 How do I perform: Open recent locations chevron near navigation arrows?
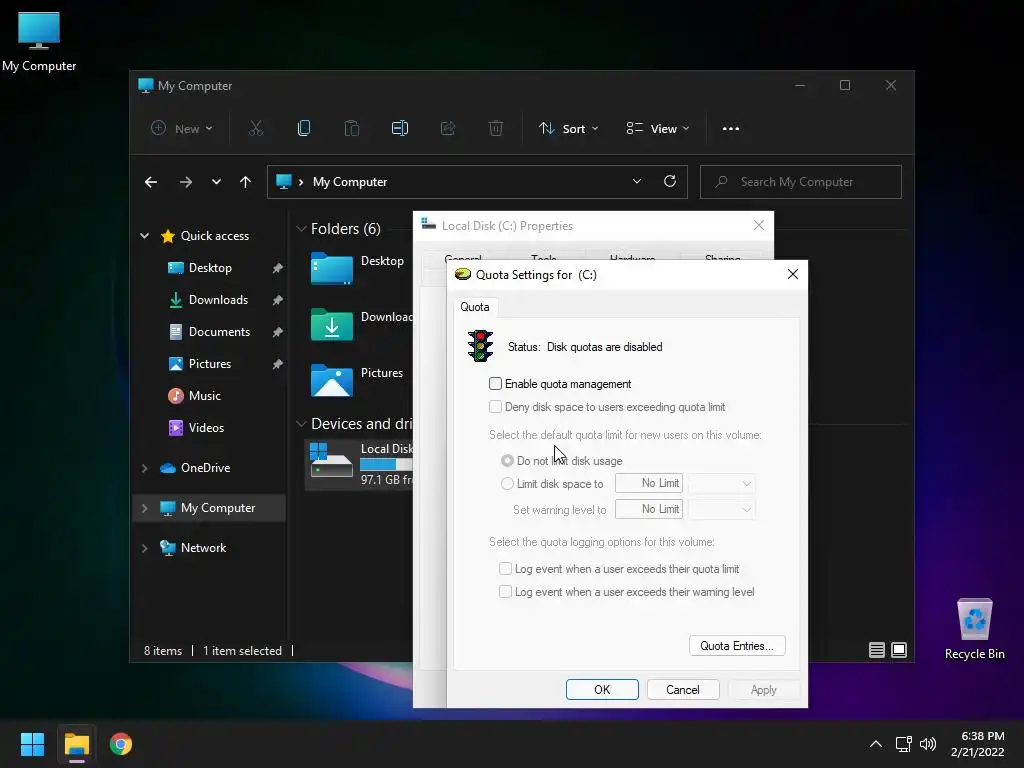[x=216, y=182]
